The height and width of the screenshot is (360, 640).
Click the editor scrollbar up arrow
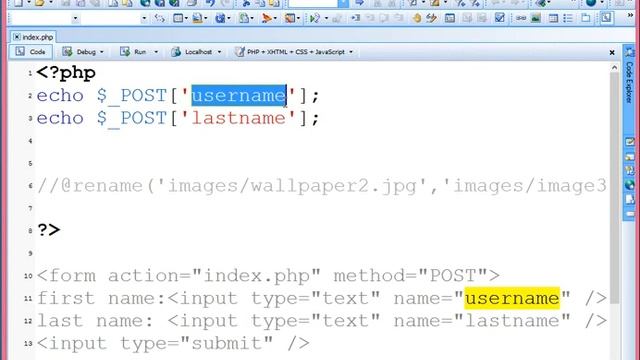point(614,68)
